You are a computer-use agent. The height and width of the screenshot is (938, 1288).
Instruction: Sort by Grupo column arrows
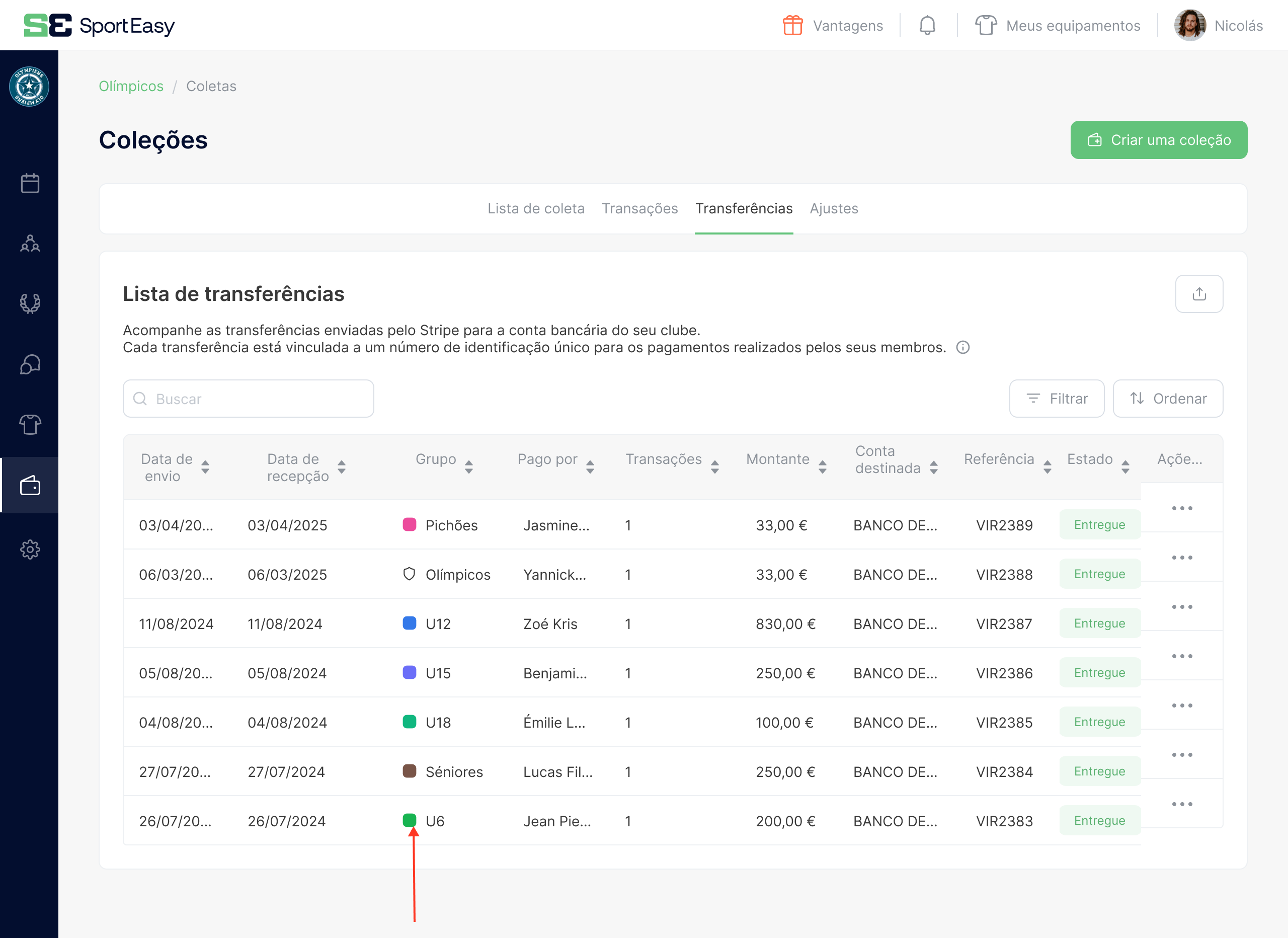click(468, 467)
